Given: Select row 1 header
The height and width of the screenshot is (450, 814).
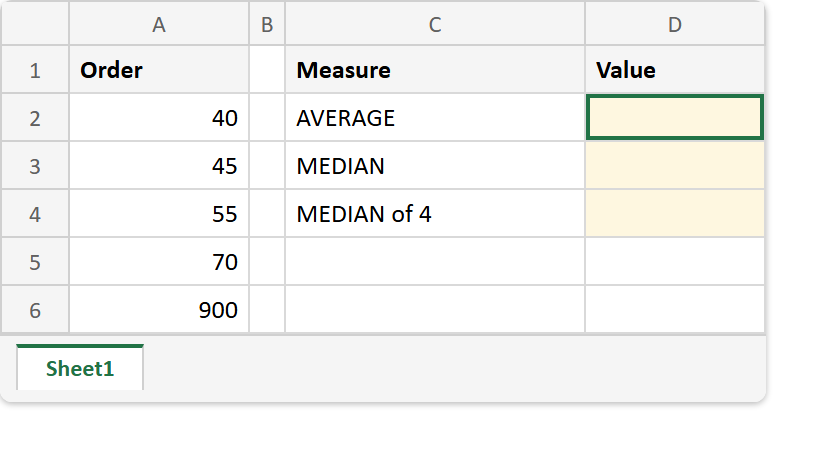Looking at the screenshot, I should point(35,70).
